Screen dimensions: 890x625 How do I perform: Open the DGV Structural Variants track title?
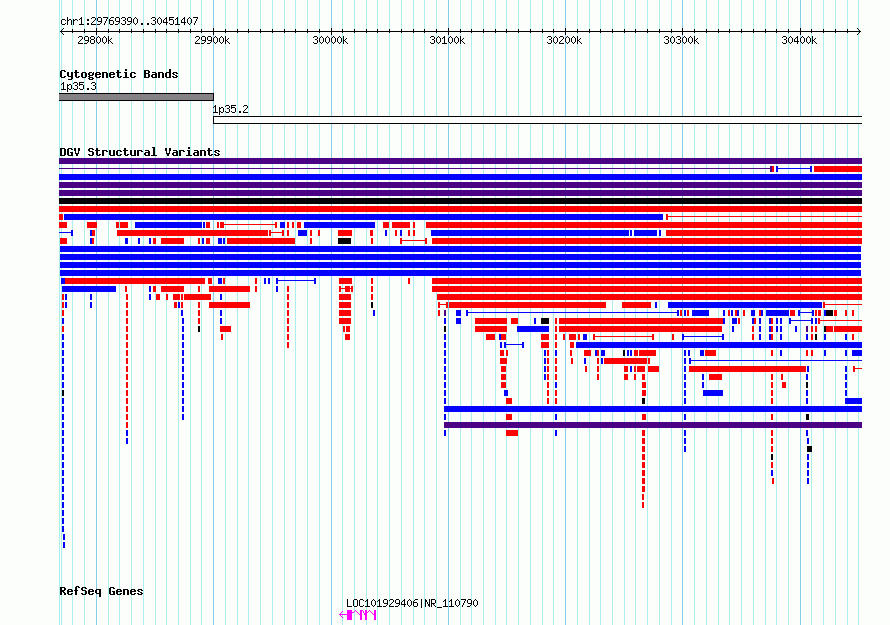pos(140,152)
